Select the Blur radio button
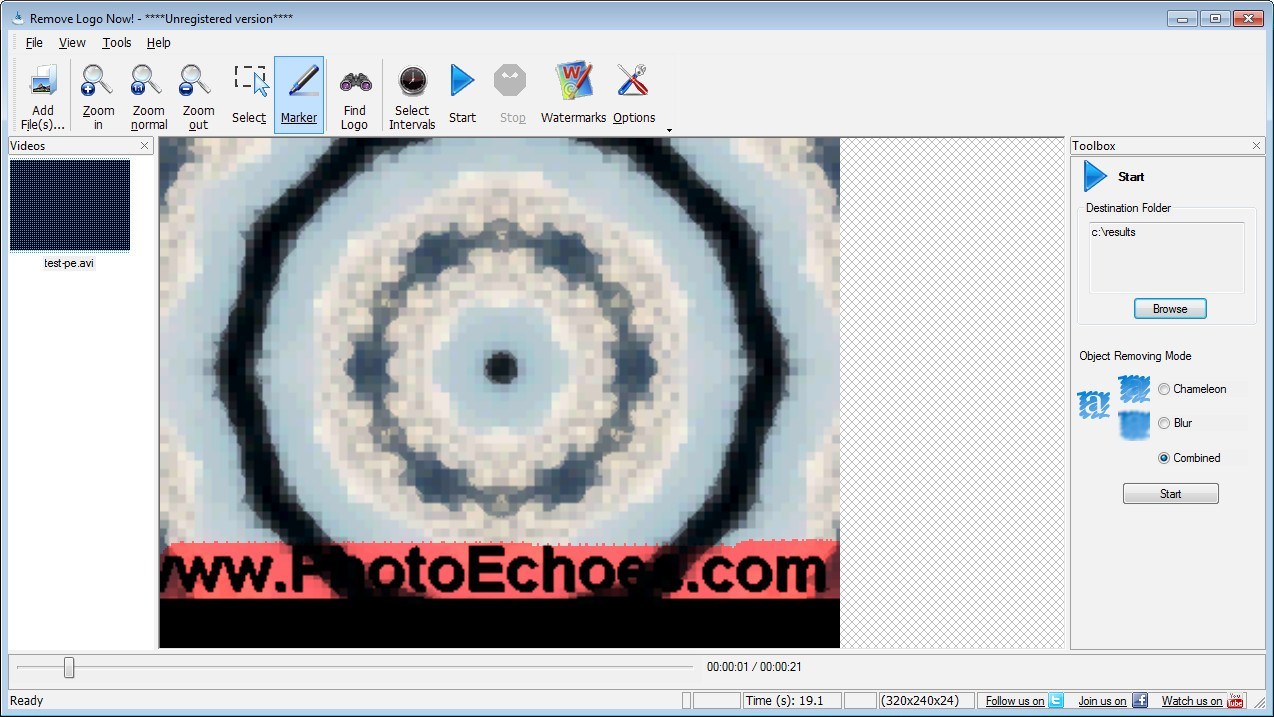The image size is (1274, 717). coord(1164,423)
